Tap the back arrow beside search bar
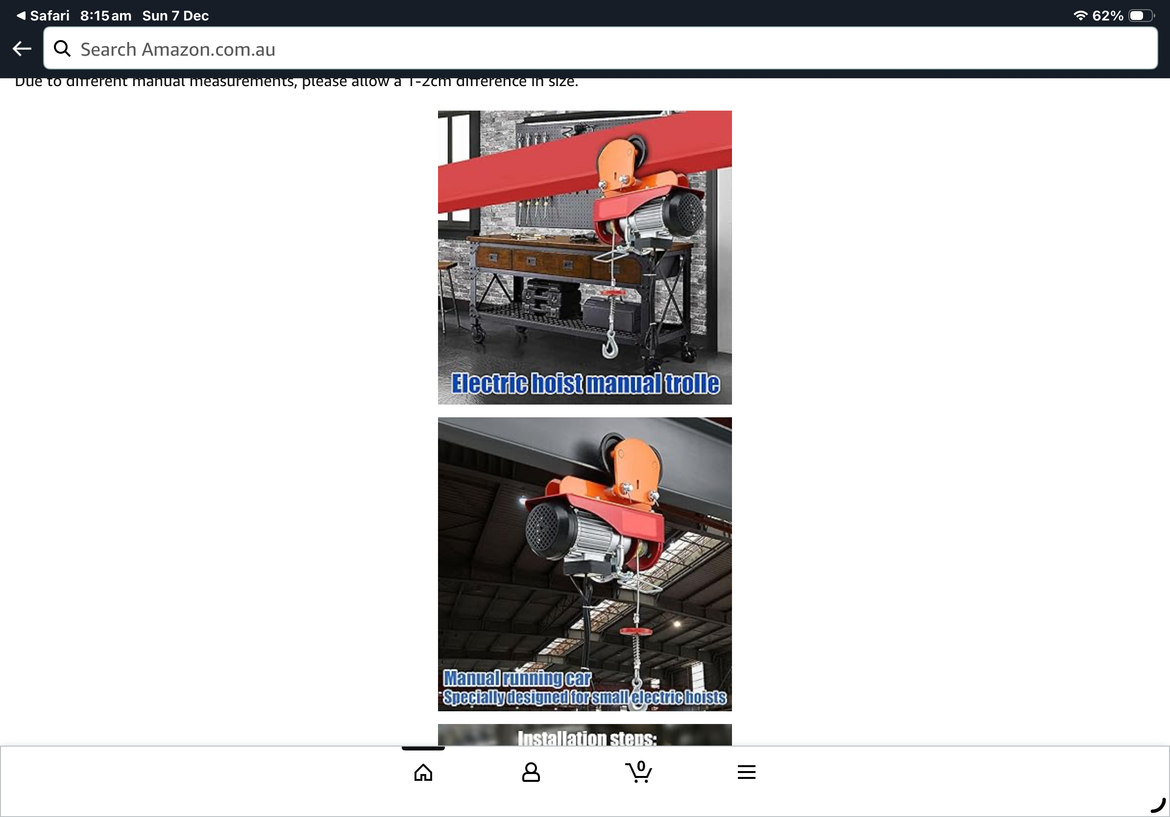 (x=22, y=49)
